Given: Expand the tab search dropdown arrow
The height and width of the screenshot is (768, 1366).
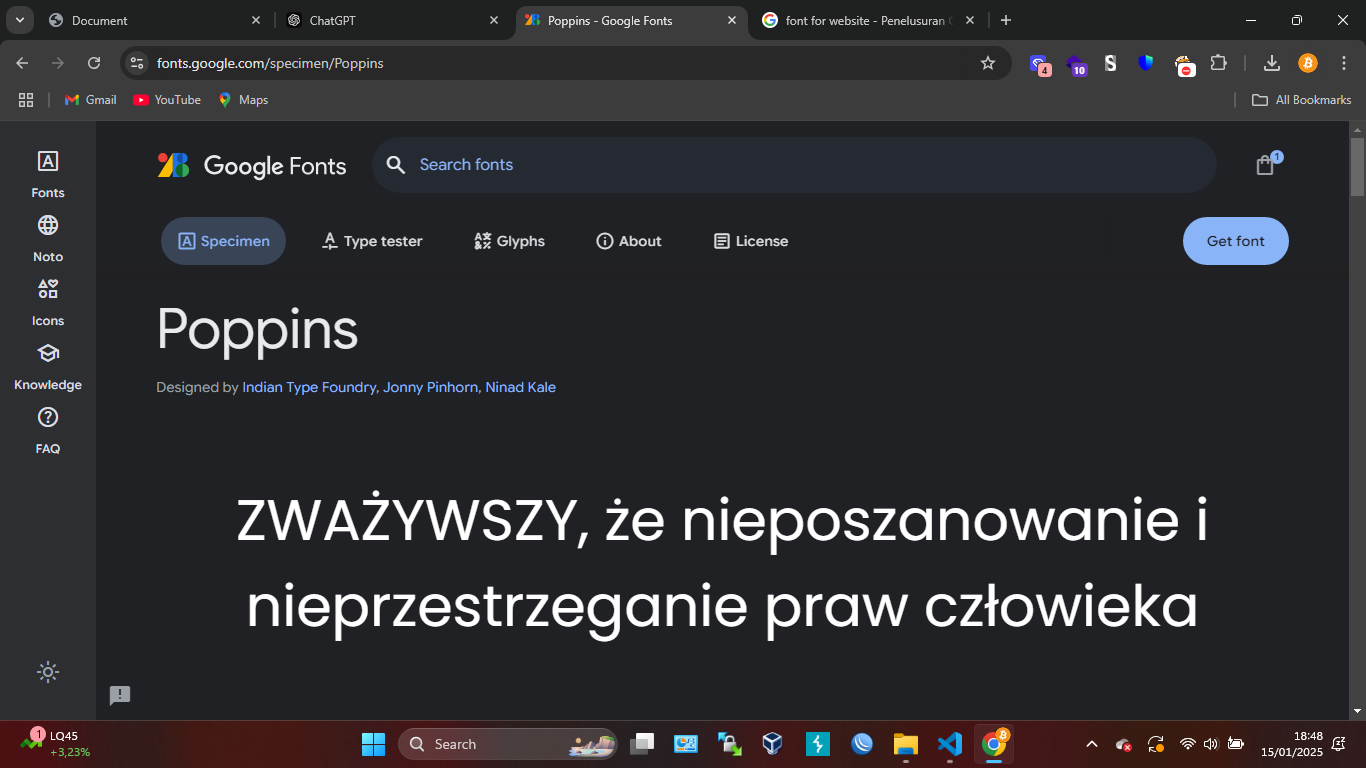Looking at the screenshot, I should pyautogui.click(x=19, y=20).
